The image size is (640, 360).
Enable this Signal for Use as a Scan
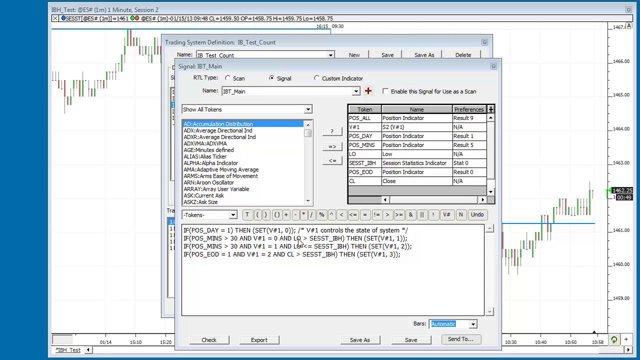385,91
